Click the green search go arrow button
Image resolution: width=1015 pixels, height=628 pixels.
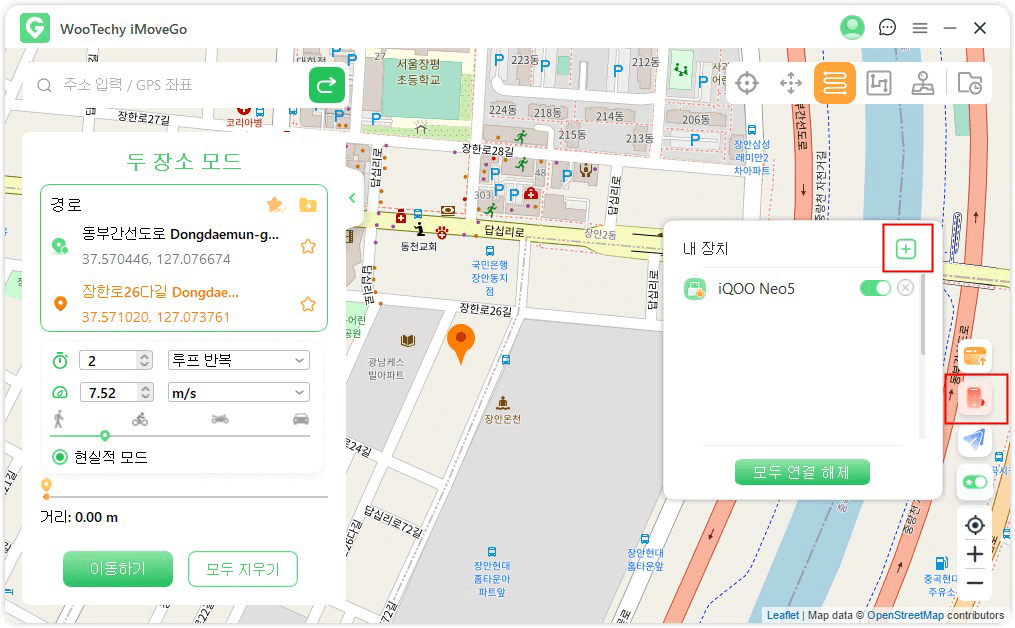point(326,85)
